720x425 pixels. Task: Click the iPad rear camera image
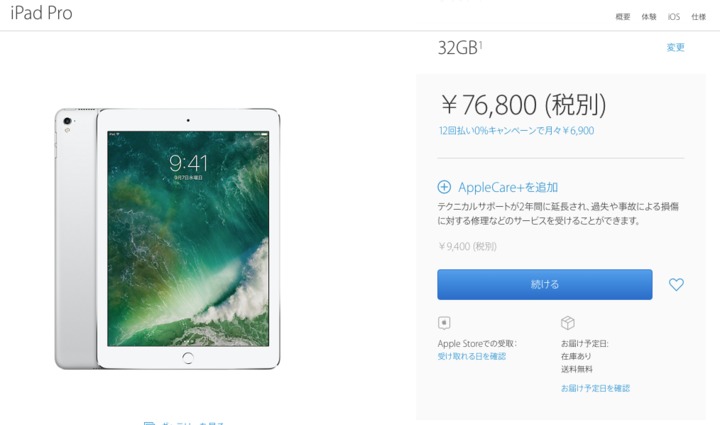tap(68, 121)
